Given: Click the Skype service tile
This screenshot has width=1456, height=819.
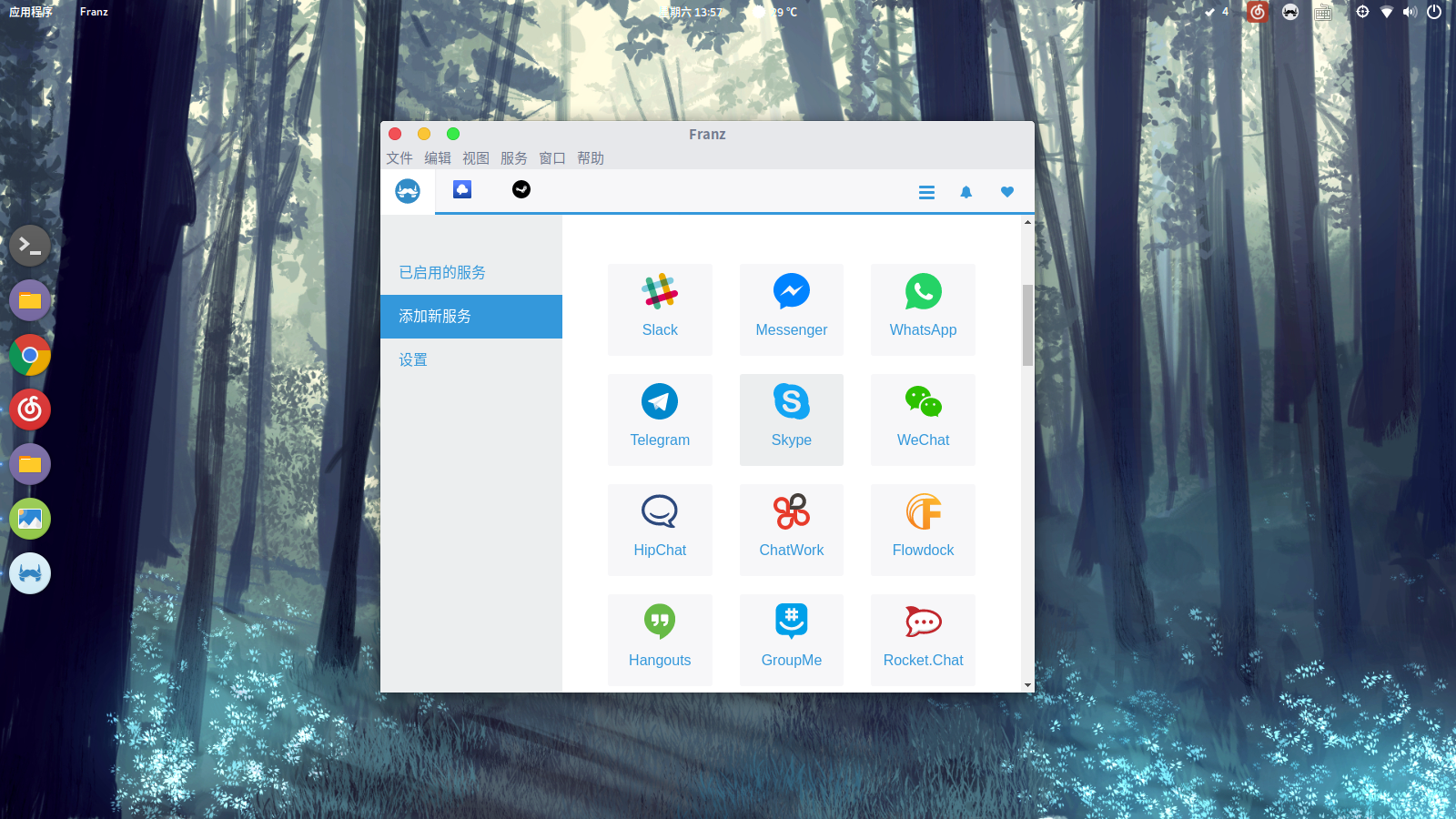Looking at the screenshot, I should click(791, 420).
